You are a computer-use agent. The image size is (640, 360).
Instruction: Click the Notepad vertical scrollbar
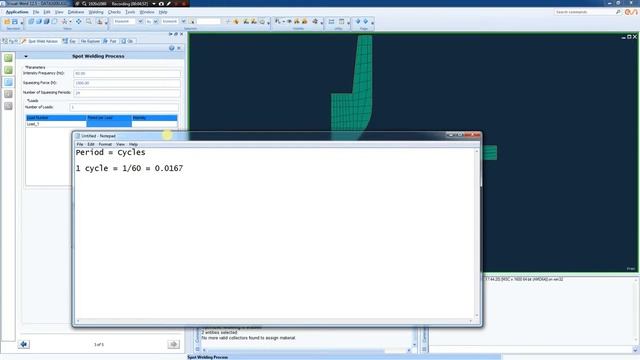[x=476, y=233]
